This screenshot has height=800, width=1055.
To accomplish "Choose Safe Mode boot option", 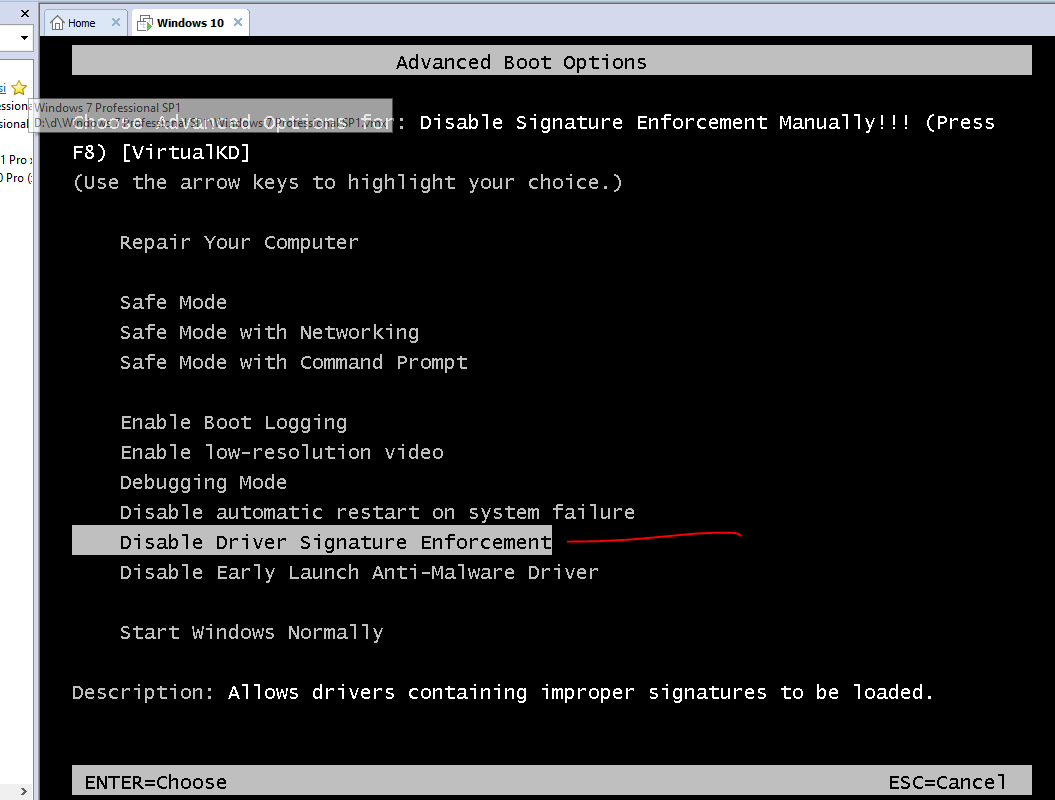I will [x=173, y=303].
